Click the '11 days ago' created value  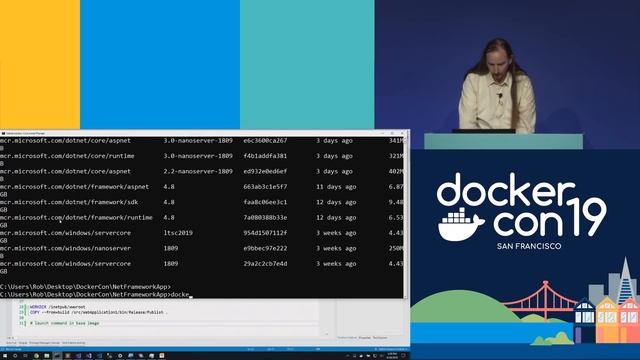coord(336,187)
